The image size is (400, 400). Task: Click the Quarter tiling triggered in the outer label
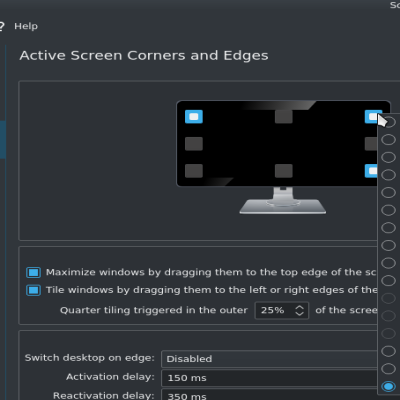tap(154, 310)
